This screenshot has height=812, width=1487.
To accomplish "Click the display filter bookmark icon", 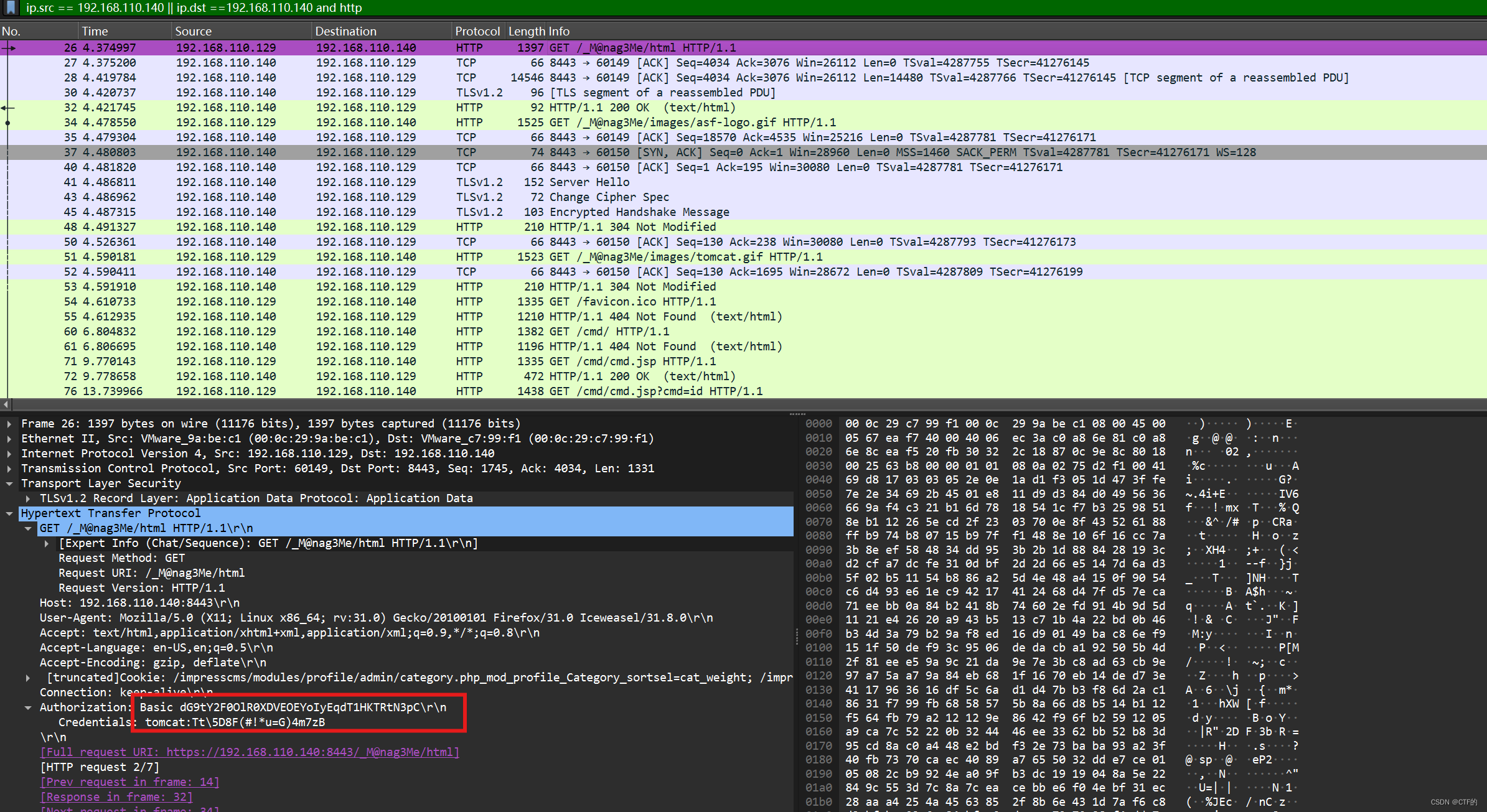I will tap(11, 7).
